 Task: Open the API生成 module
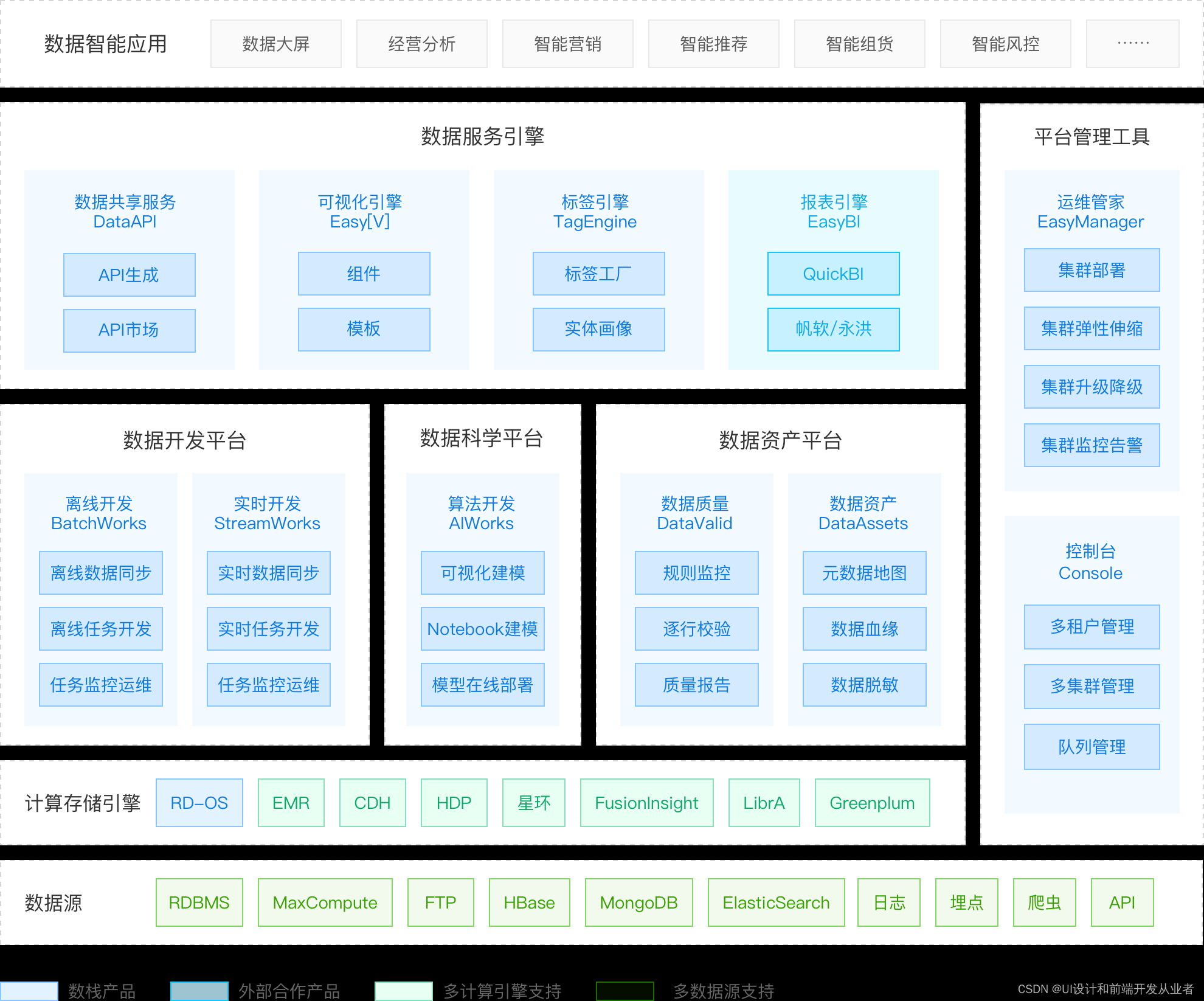pyautogui.click(x=129, y=275)
